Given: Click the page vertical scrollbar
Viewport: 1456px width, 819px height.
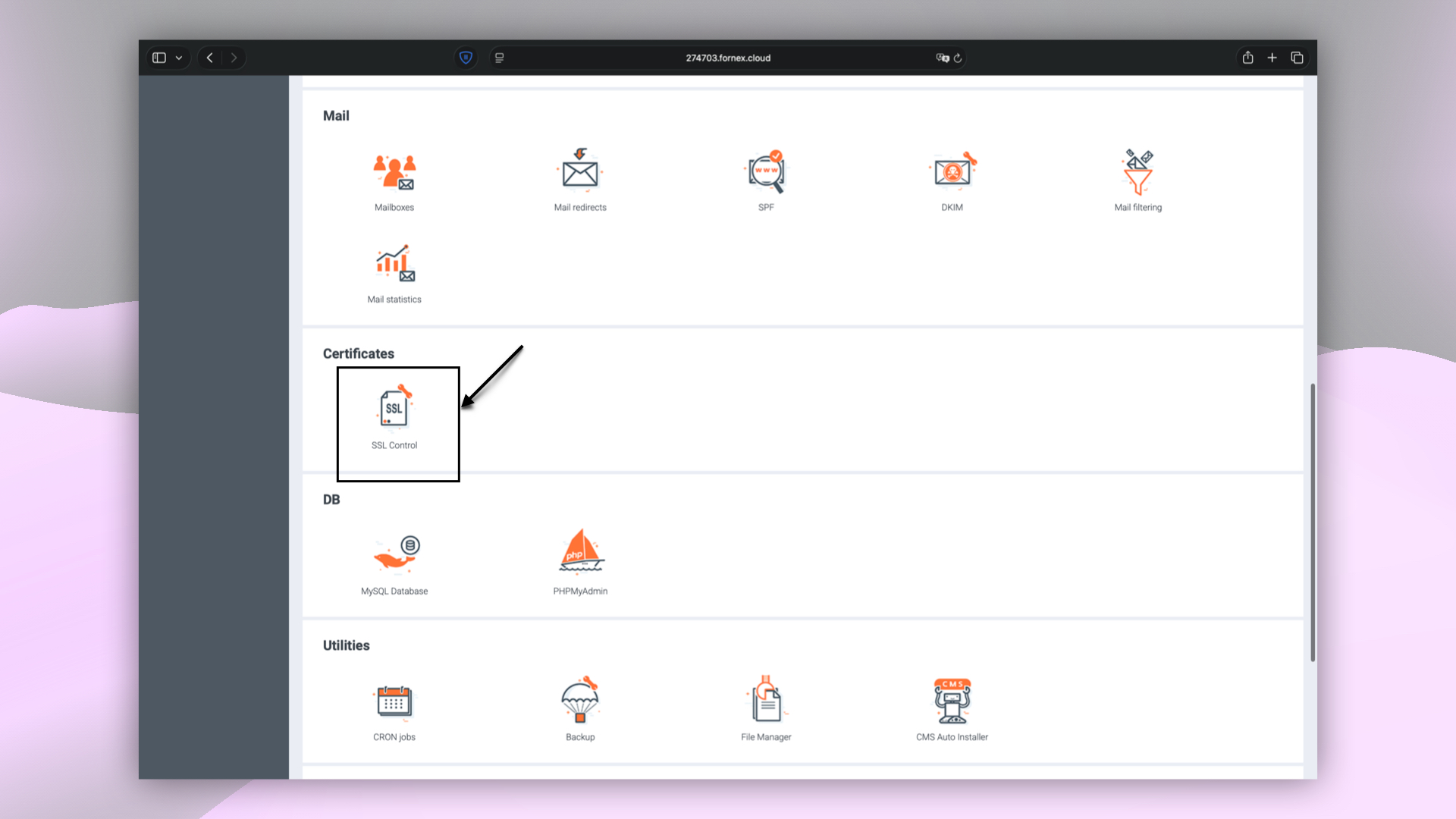Looking at the screenshot, I should point(1312,522).
